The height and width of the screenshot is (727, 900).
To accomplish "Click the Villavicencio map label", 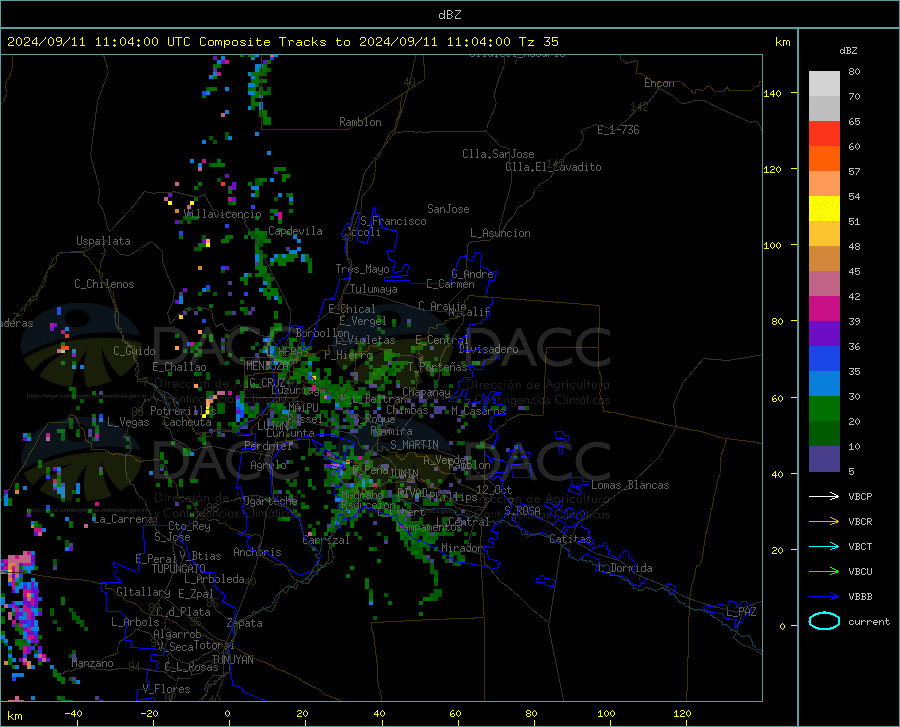I will [x=222, y=214].
